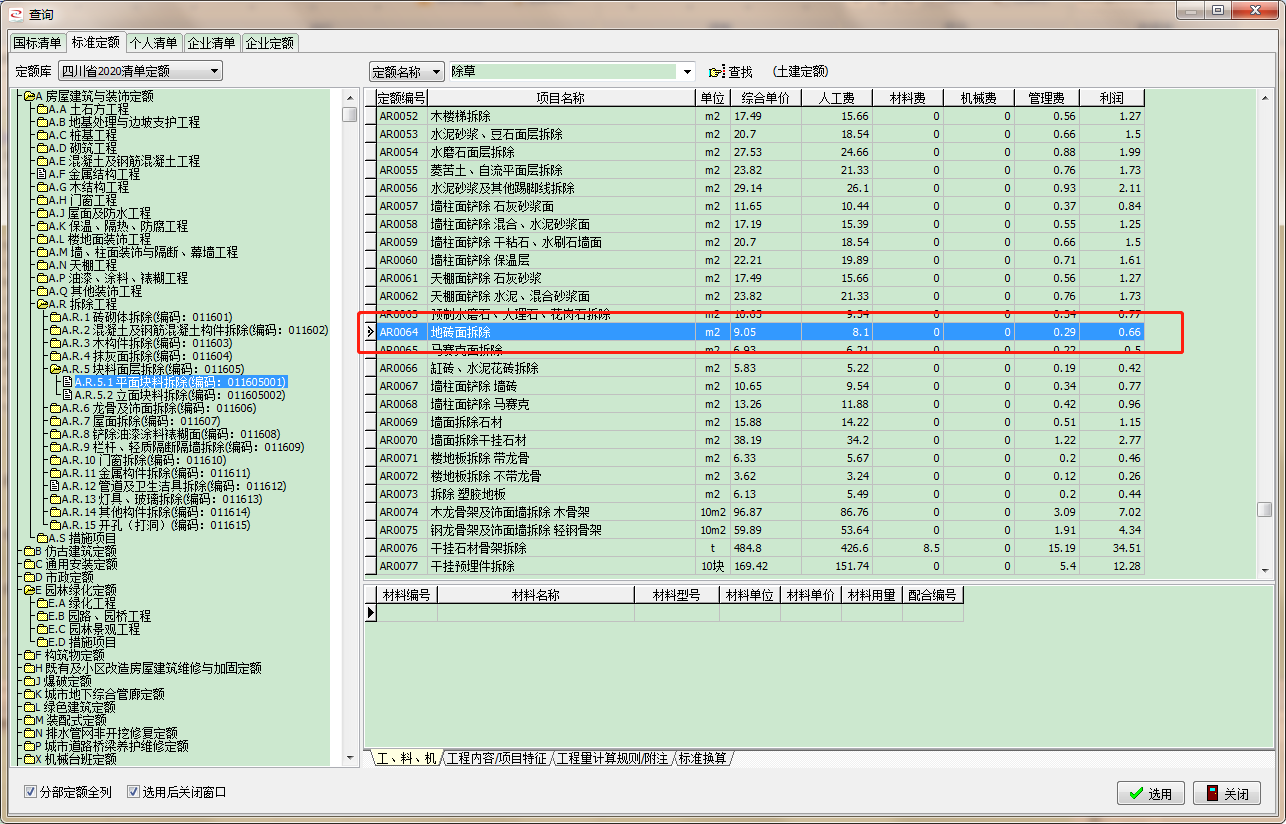Click 人工费 column header

pos(837,98)
